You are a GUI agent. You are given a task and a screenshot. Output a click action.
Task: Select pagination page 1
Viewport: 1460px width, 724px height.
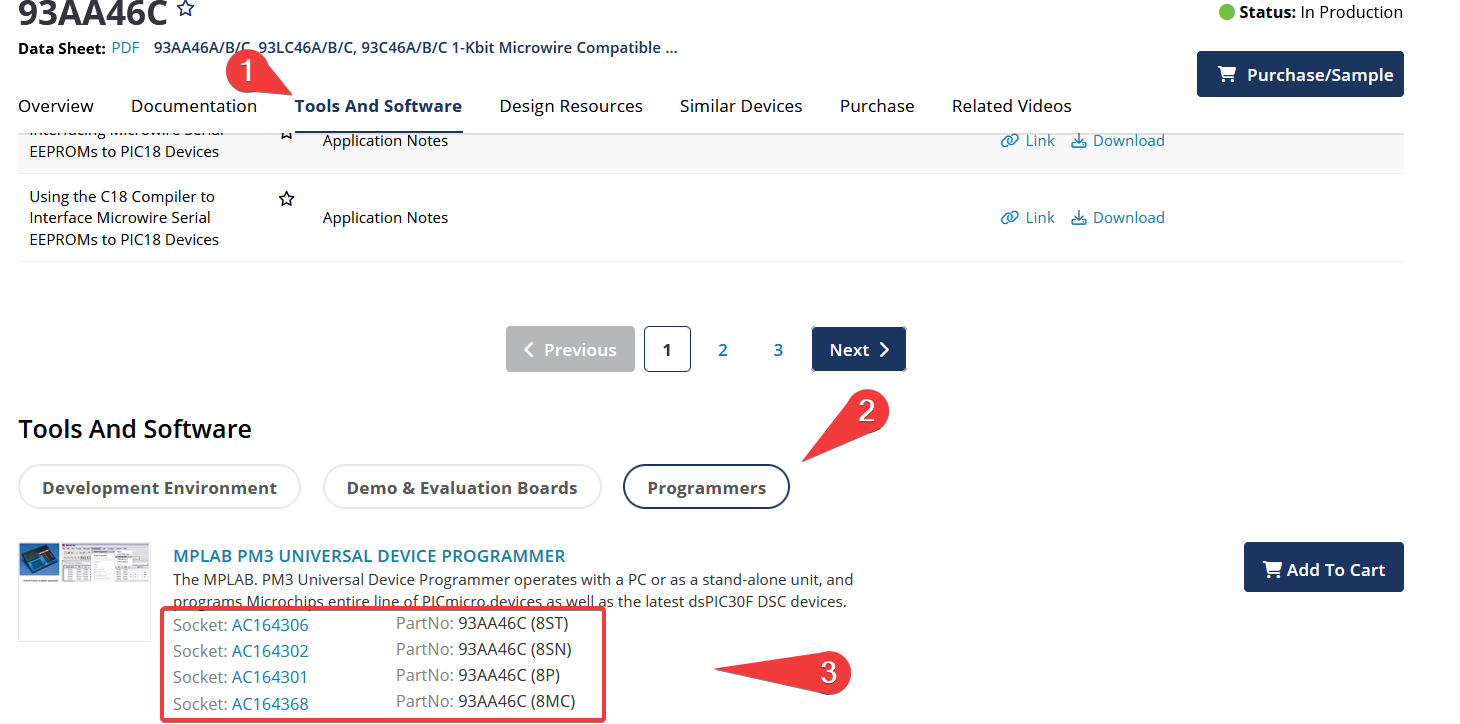click(x=667, y=349)
